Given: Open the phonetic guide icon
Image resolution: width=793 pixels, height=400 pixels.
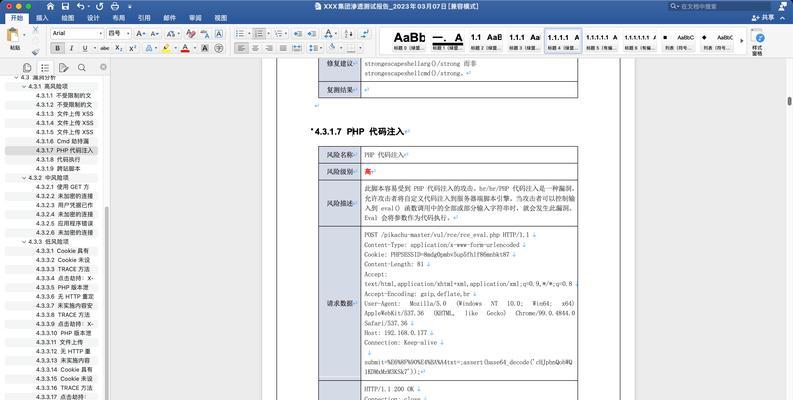Looking at the screenshot, I should point(205,33).
